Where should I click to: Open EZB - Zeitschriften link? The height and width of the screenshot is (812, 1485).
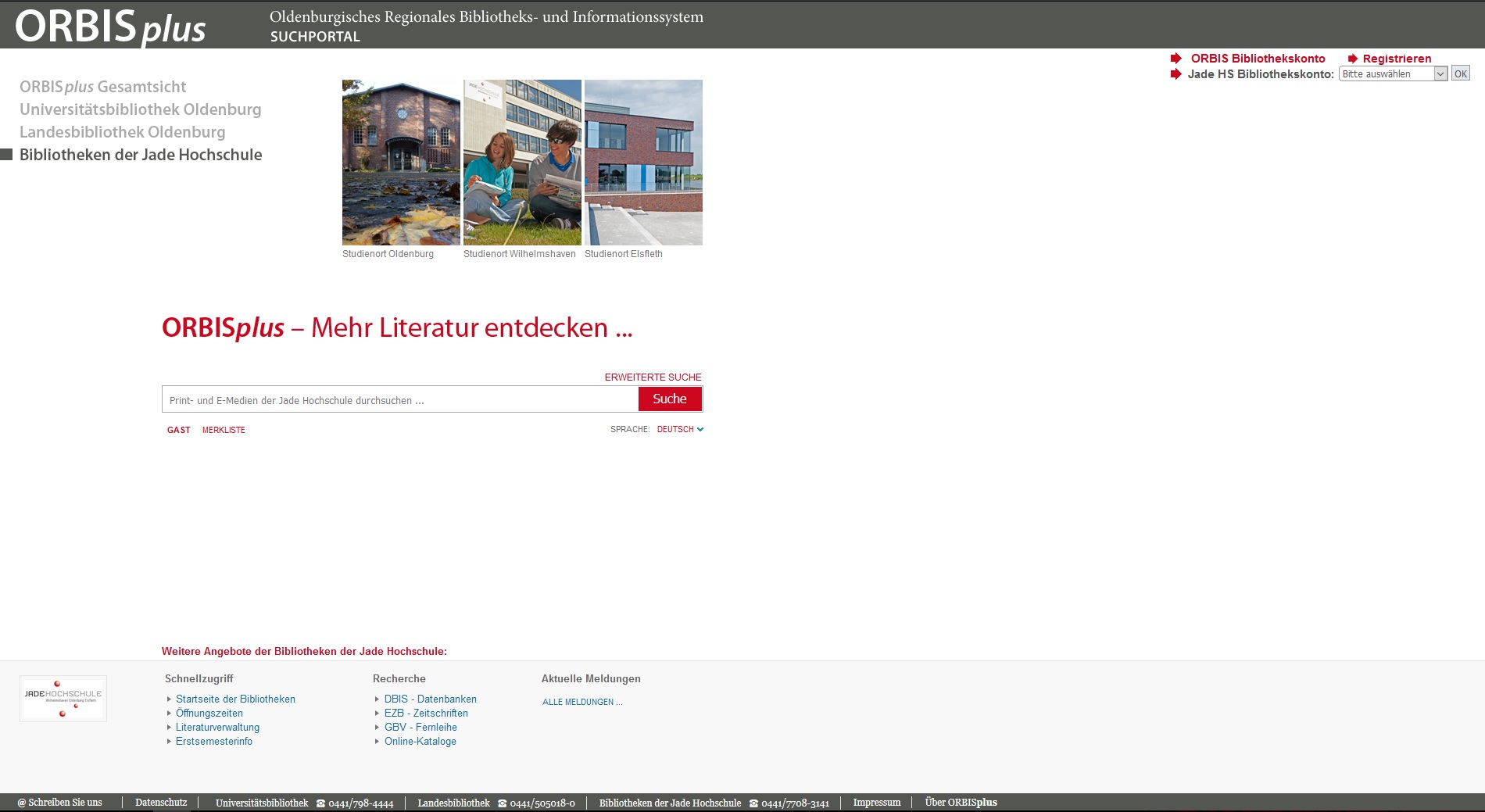pos(426,714)
